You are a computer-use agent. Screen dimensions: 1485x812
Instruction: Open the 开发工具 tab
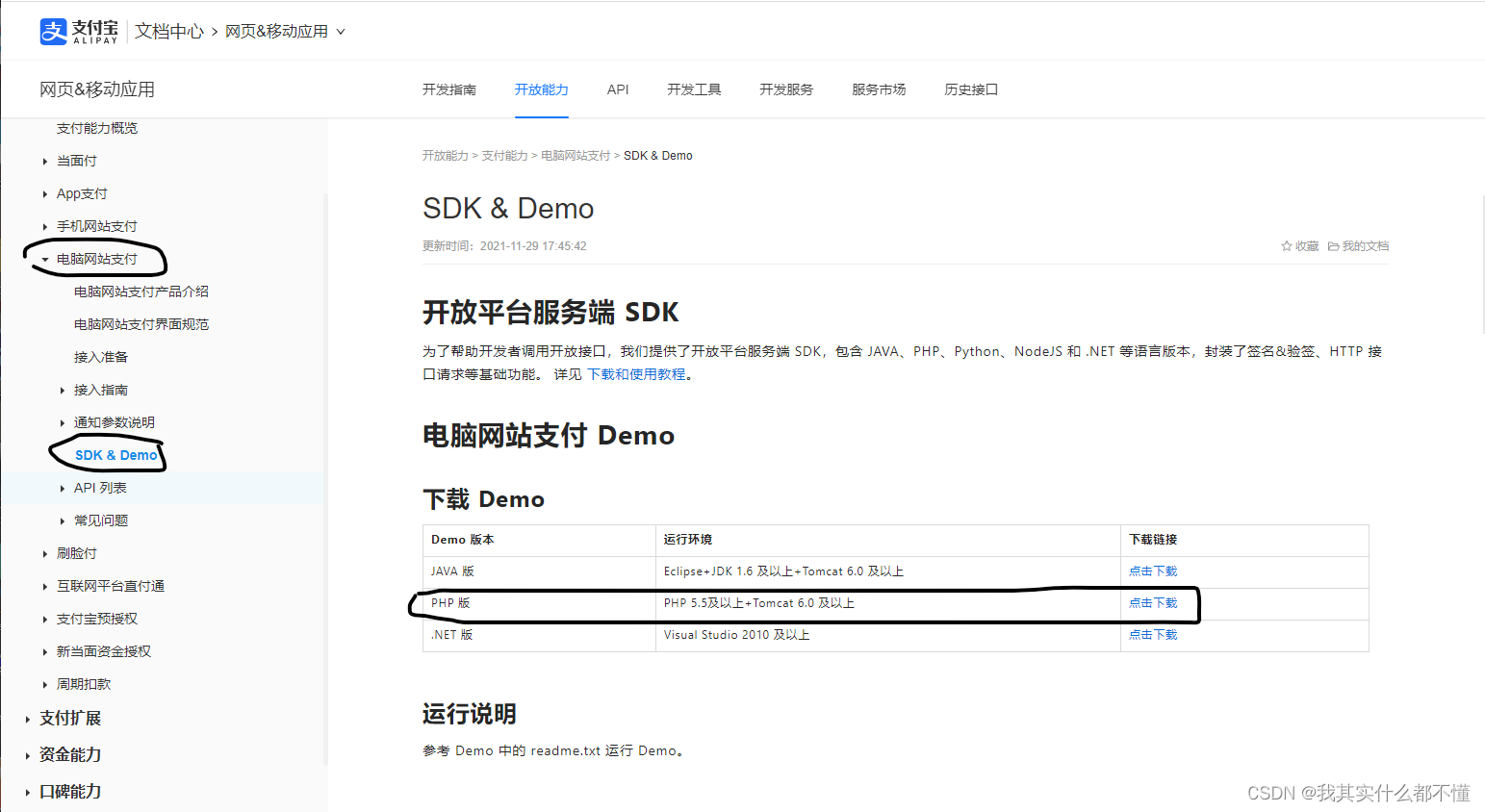[694, 89]
